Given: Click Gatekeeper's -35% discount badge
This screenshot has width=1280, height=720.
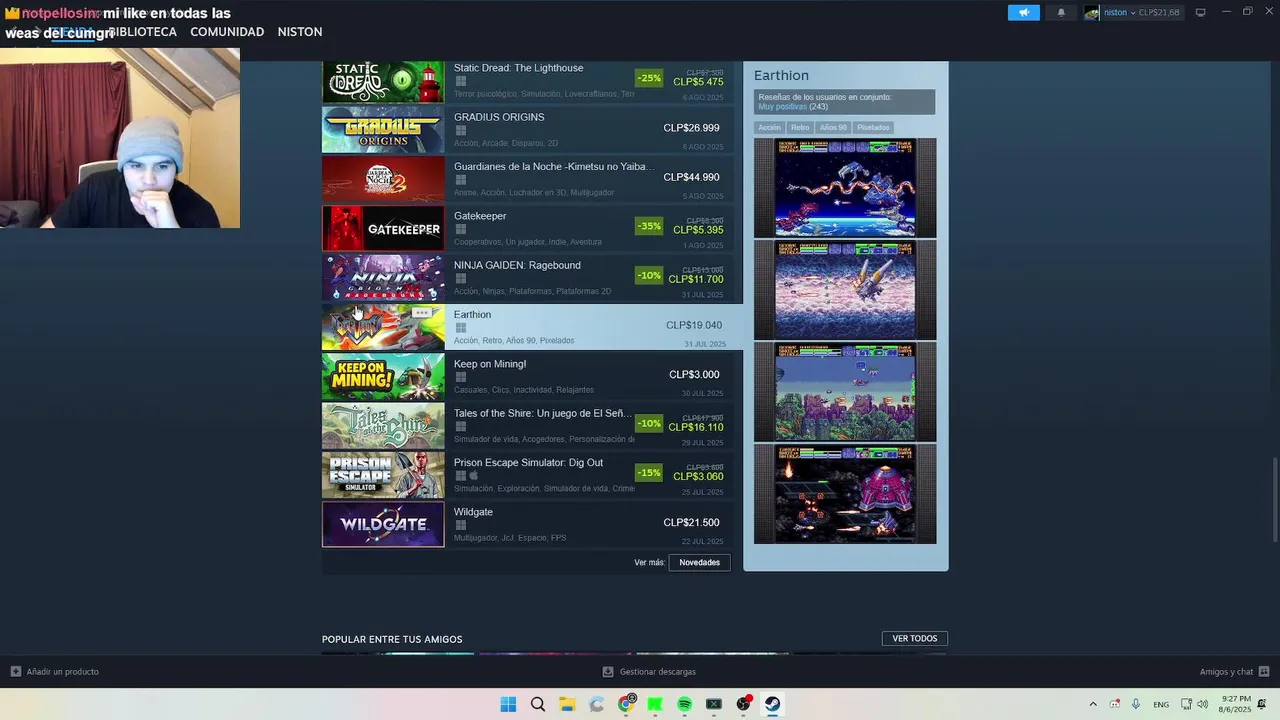Looking at the screenshot, I should [x=649, y=226].
